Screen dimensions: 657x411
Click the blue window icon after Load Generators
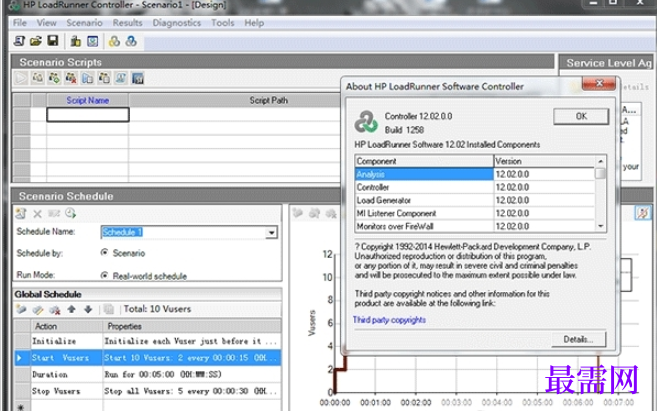93,41
